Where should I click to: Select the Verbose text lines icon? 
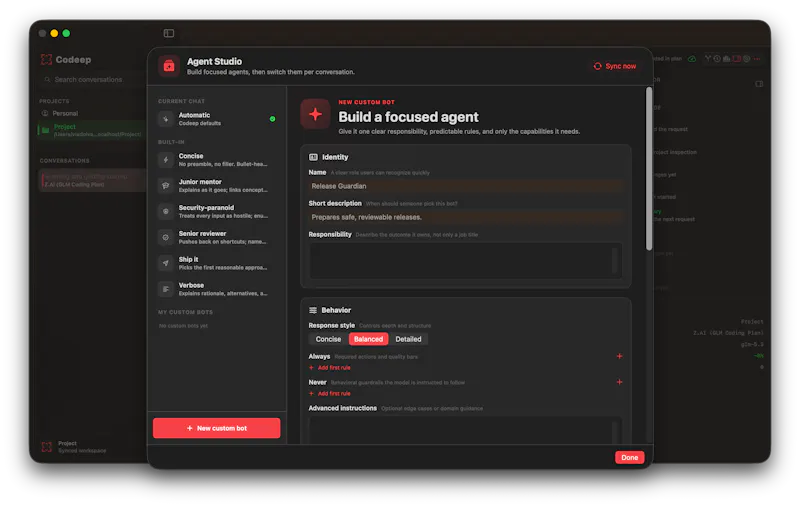click(x=166, y=289)
